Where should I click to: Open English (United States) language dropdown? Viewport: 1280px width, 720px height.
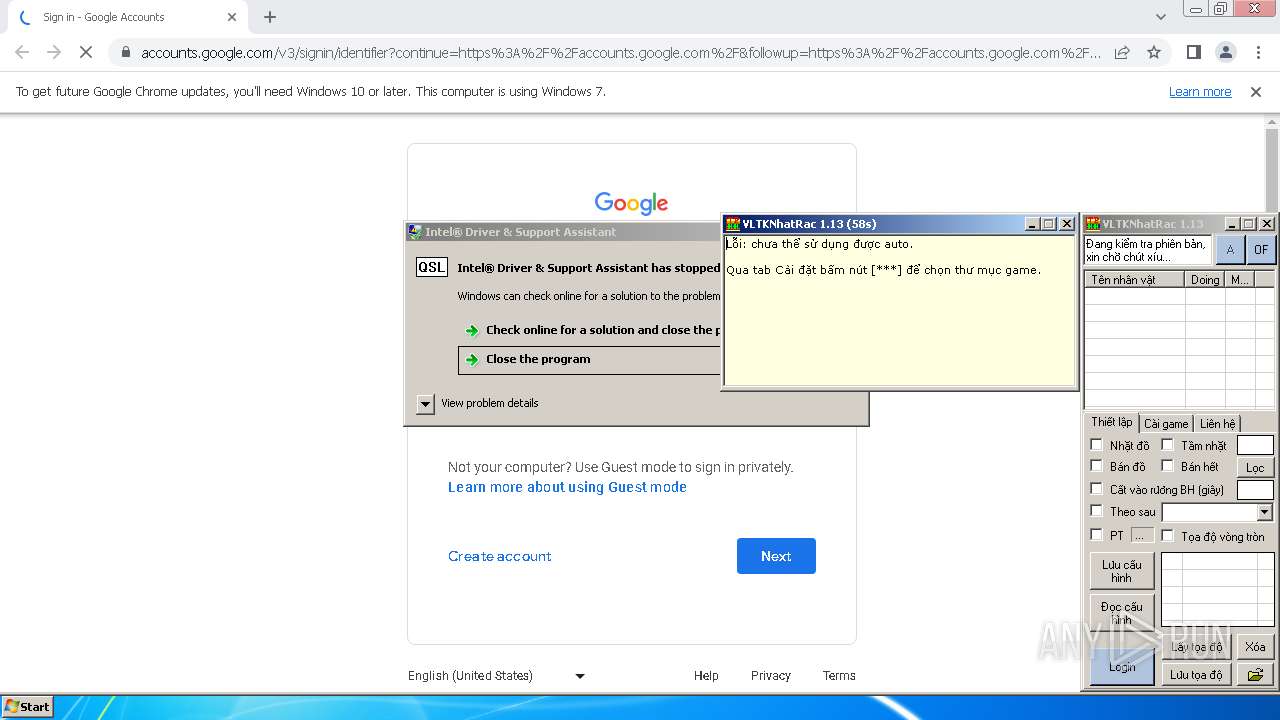click(496, 676)
